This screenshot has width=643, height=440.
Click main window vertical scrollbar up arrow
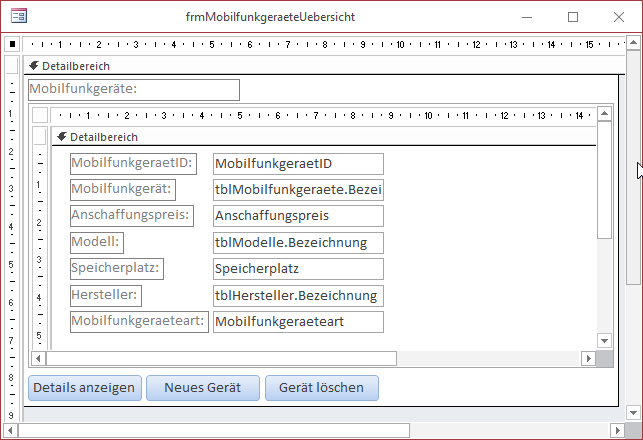click(x=634, y=43)
